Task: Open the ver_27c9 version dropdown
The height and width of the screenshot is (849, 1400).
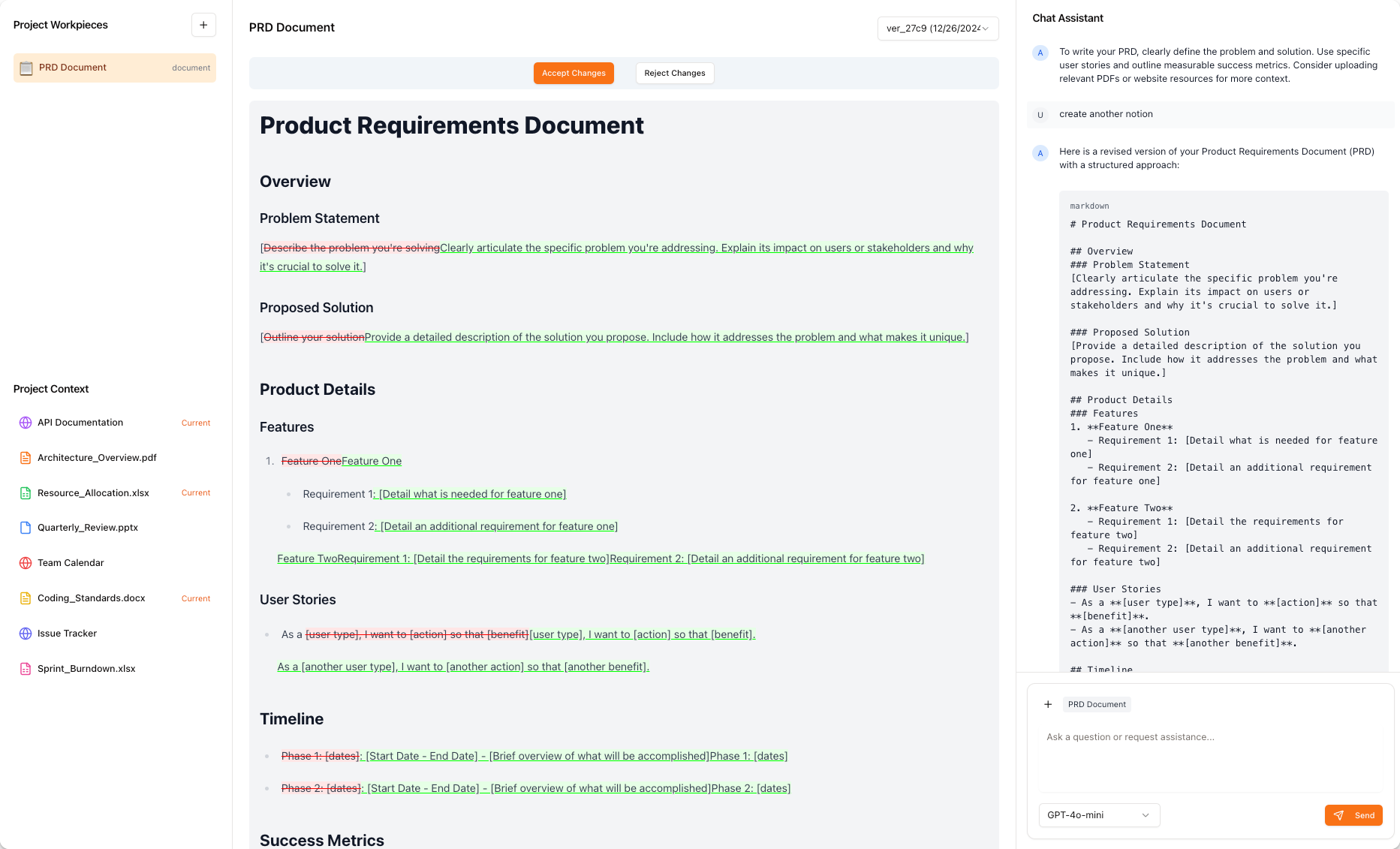Action: pos(937,29)
